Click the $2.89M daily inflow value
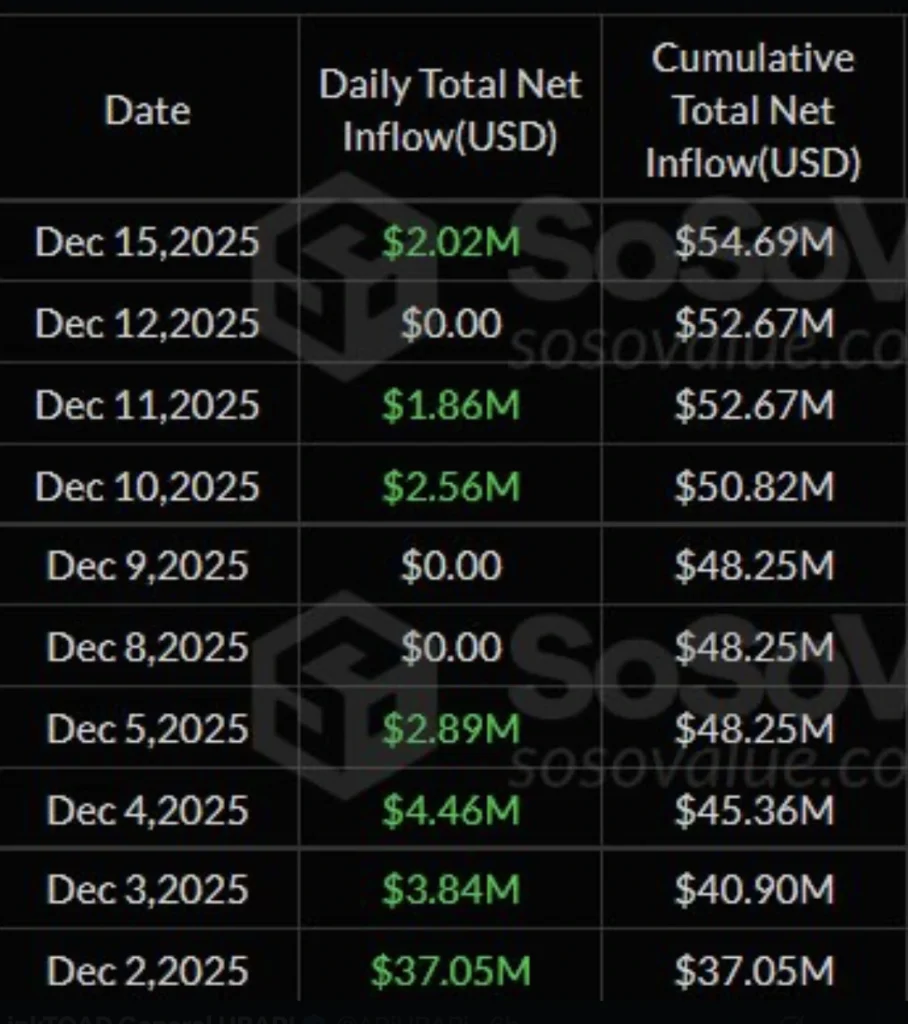Screen dimensions: 908x1024 (x=451, y=729)
